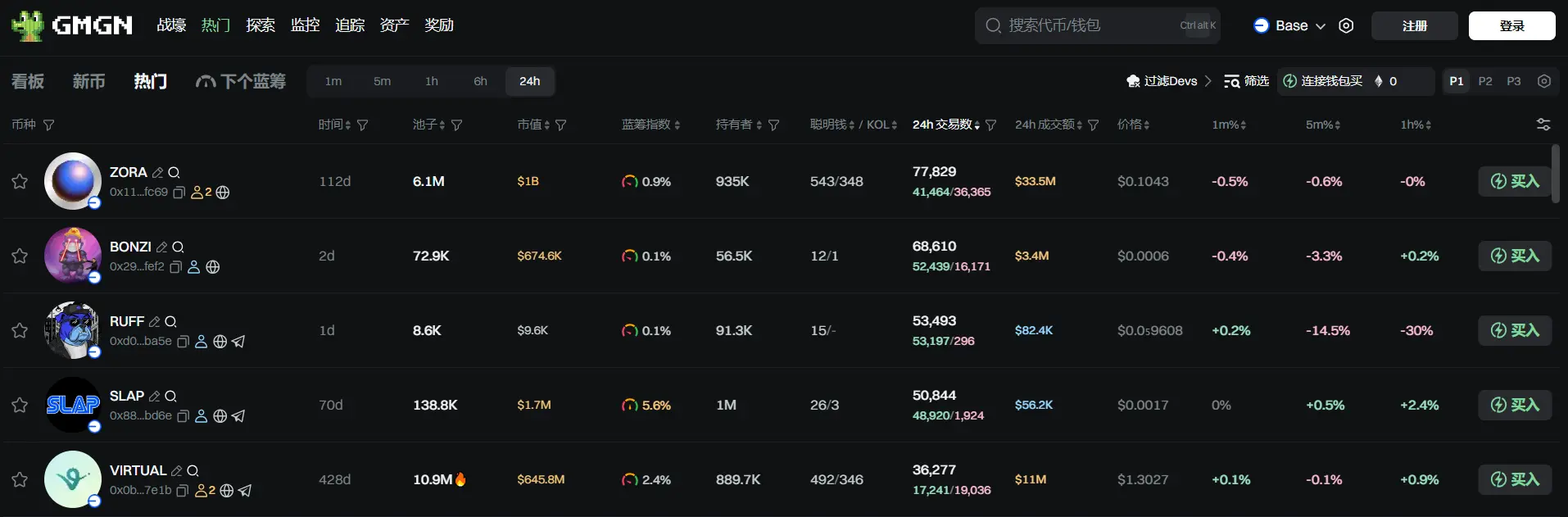Image resolution: width=1568 pixels, height=517 pixels.
Task: Open settings gear next to Base selector
Action: click(1346, 25)
